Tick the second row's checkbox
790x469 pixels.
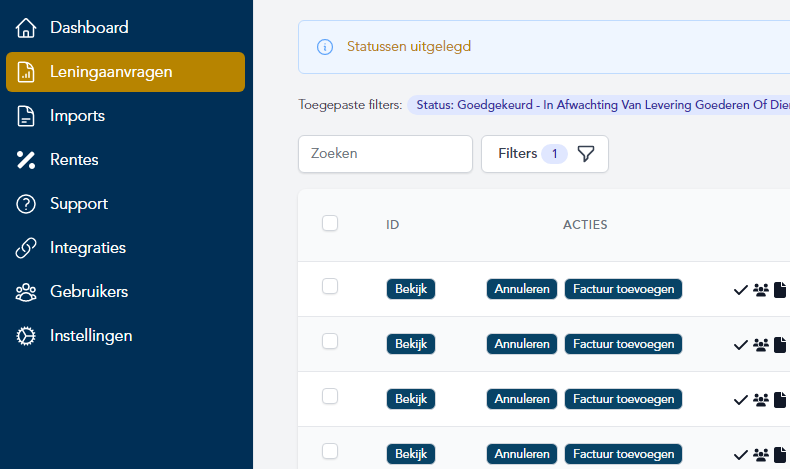(x=330, y=342)
